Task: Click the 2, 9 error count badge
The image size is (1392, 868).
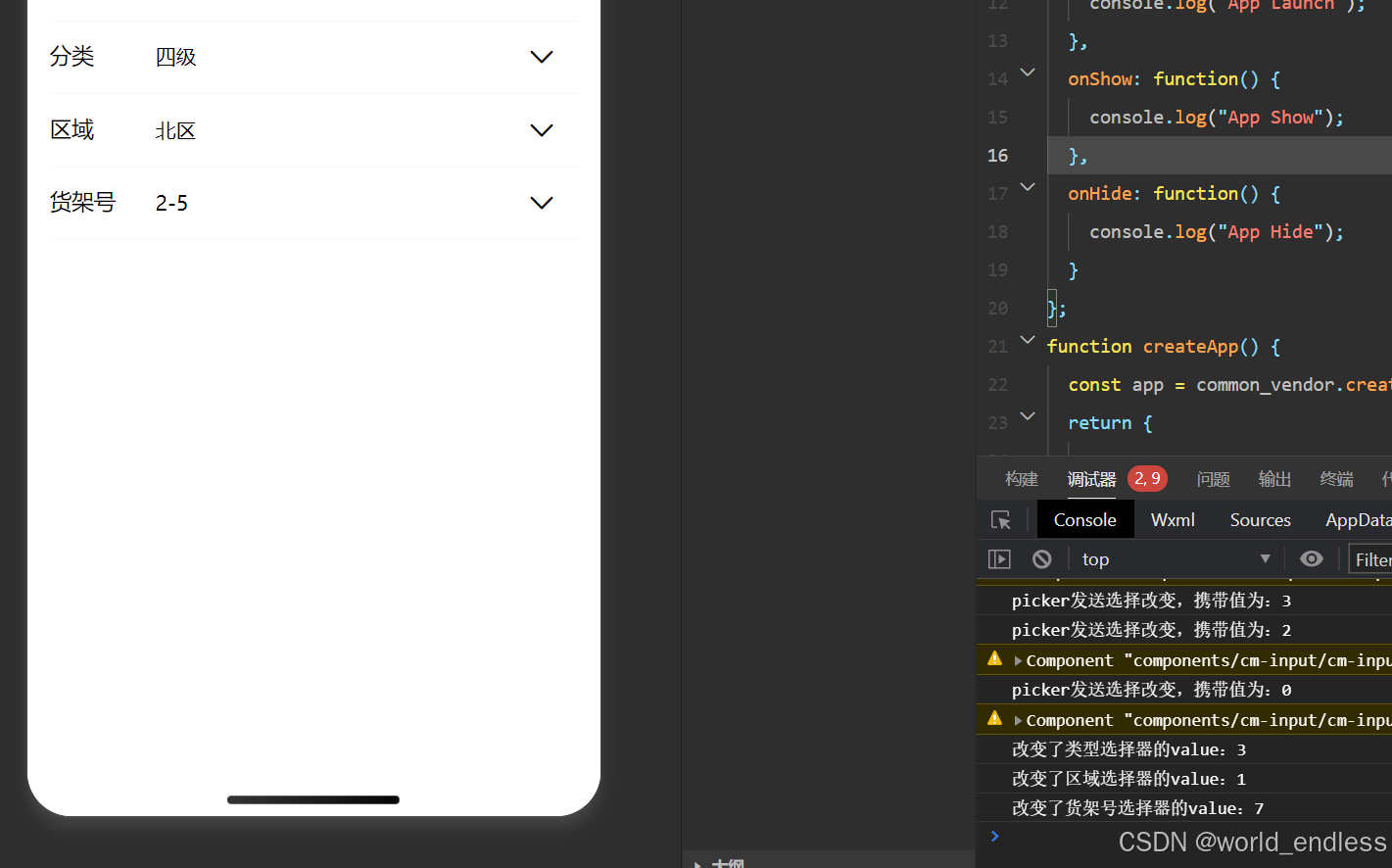Action: pyautogui.click(x=1147, y=479)
